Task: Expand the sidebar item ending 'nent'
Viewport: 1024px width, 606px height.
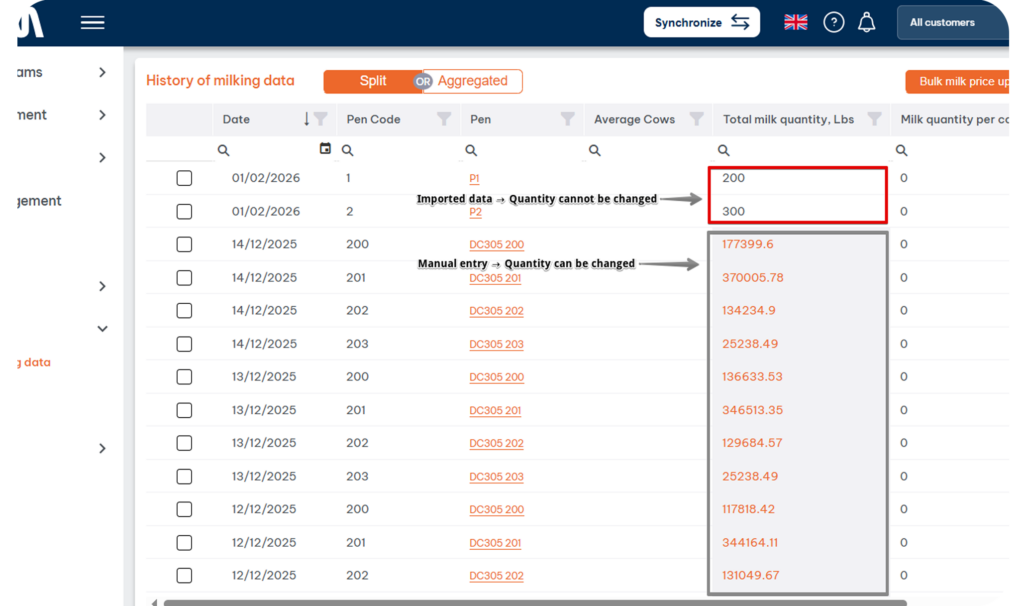Action: click(x=103, y=115)
